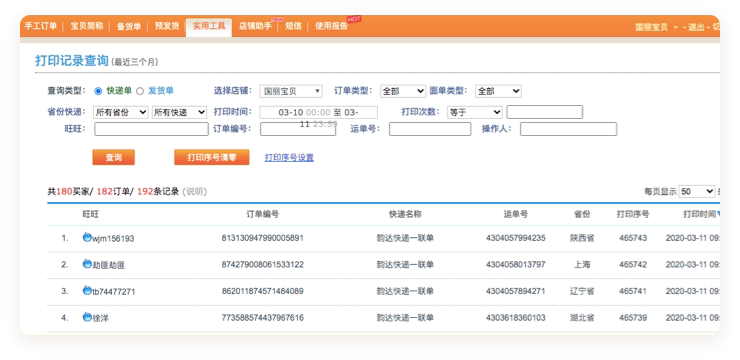Click buyer name tb74477271
Screen dimensions: 740x360
(x=114, y=292)
